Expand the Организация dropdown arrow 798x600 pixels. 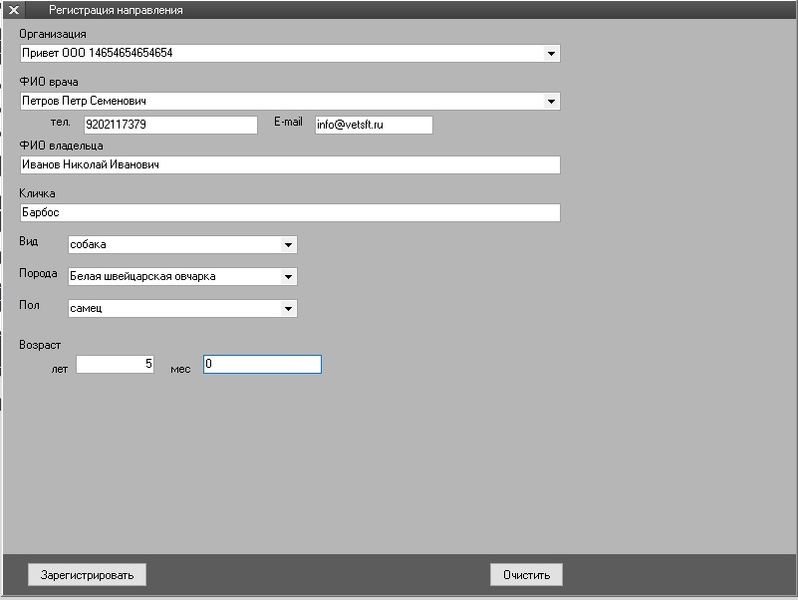(551, 53)
